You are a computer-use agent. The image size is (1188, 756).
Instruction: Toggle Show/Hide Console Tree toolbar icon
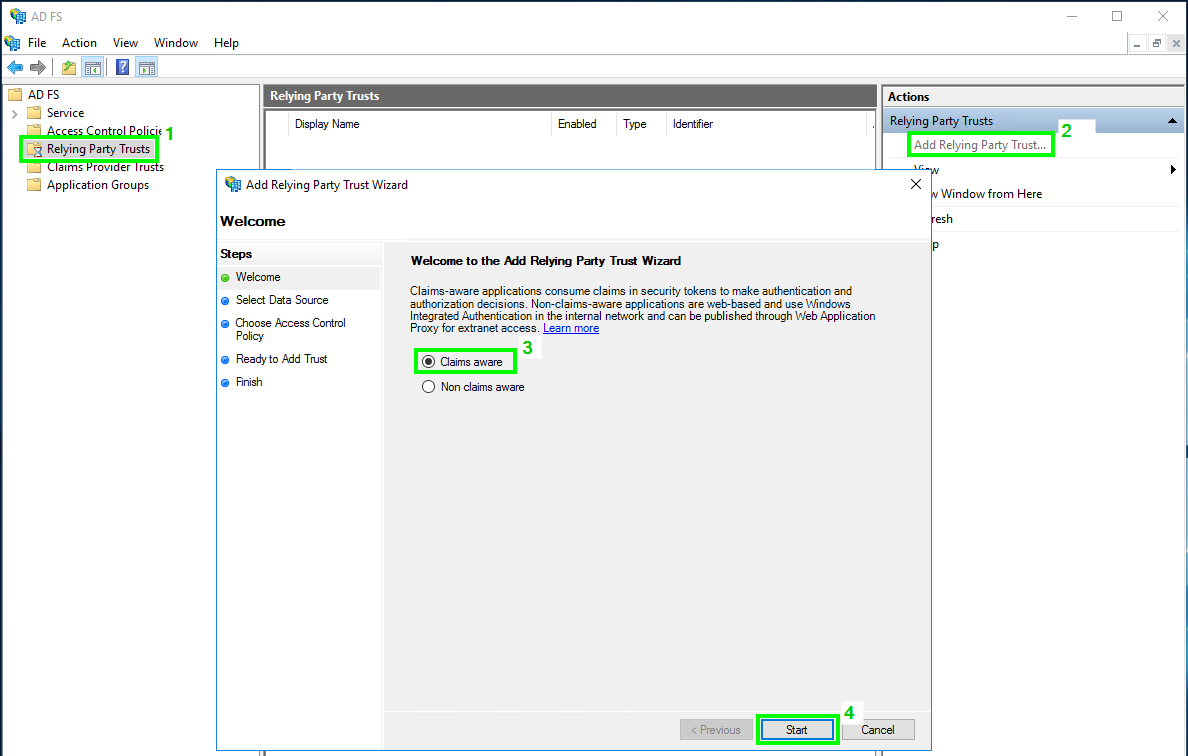point(93,68)
